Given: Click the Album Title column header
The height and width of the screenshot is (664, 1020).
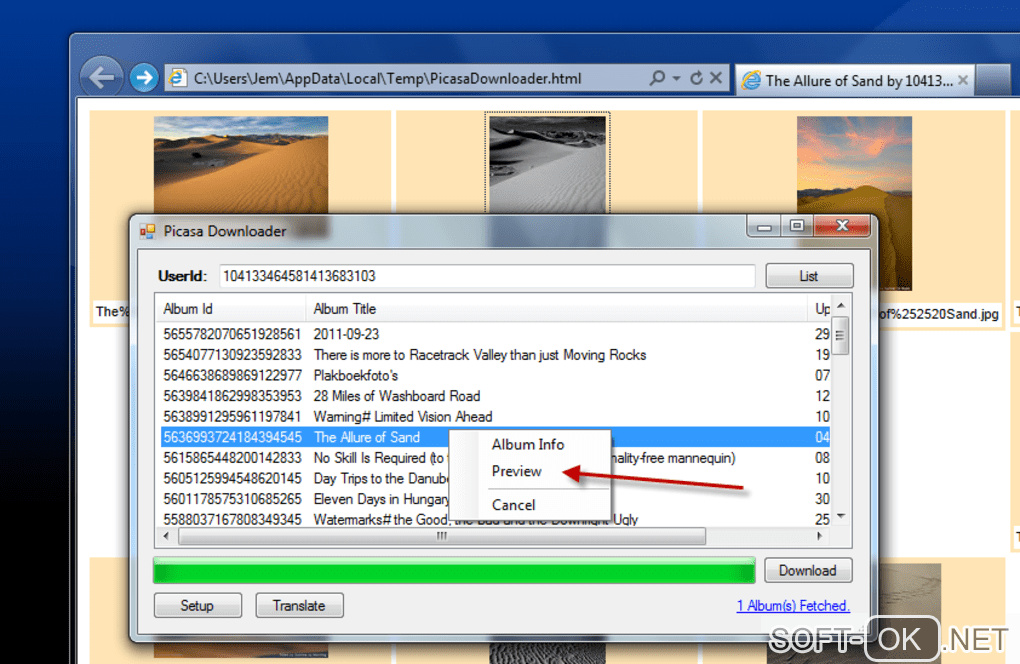Looking at the screenshot, I should [x=556, y=309].
